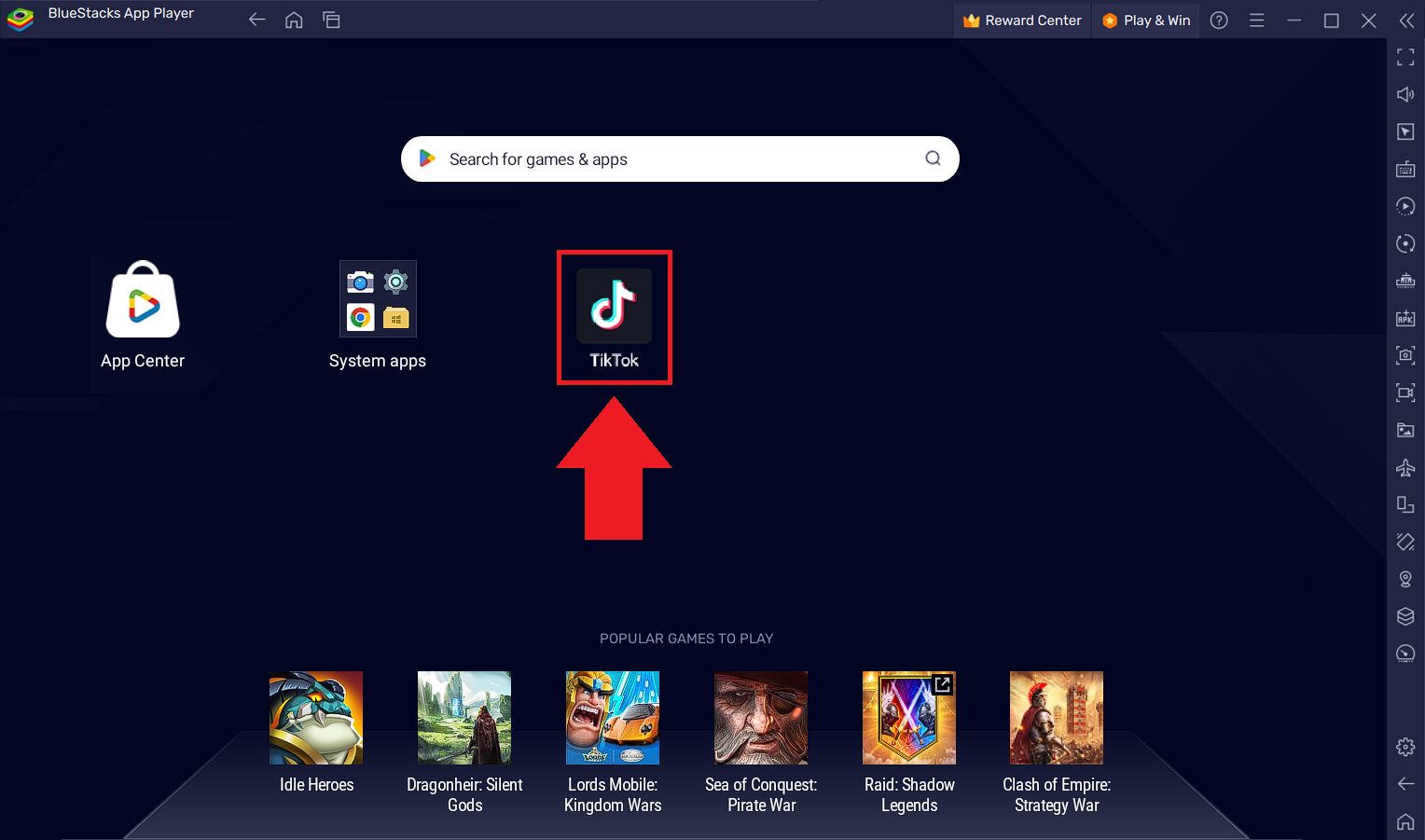Open the macro recorder in the sidebar
Screen dimensions: 1425x840
coord(1405,206)
